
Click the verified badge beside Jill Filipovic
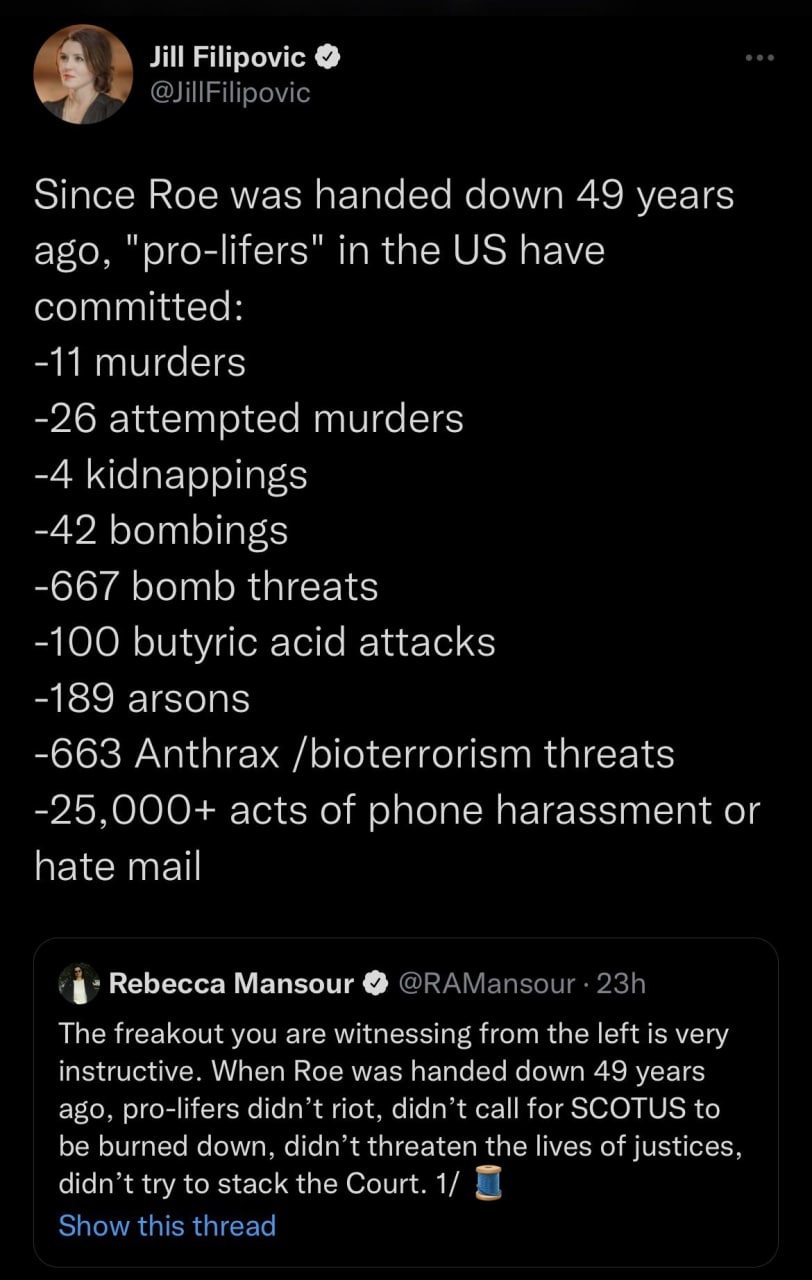click(328, 59)
